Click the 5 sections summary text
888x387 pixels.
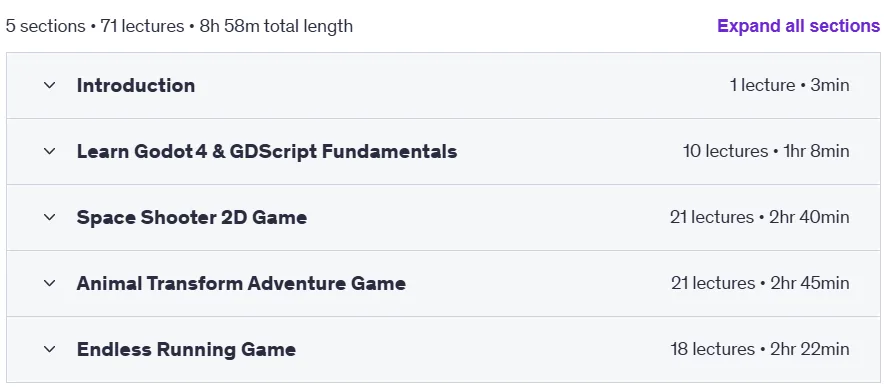45,27
